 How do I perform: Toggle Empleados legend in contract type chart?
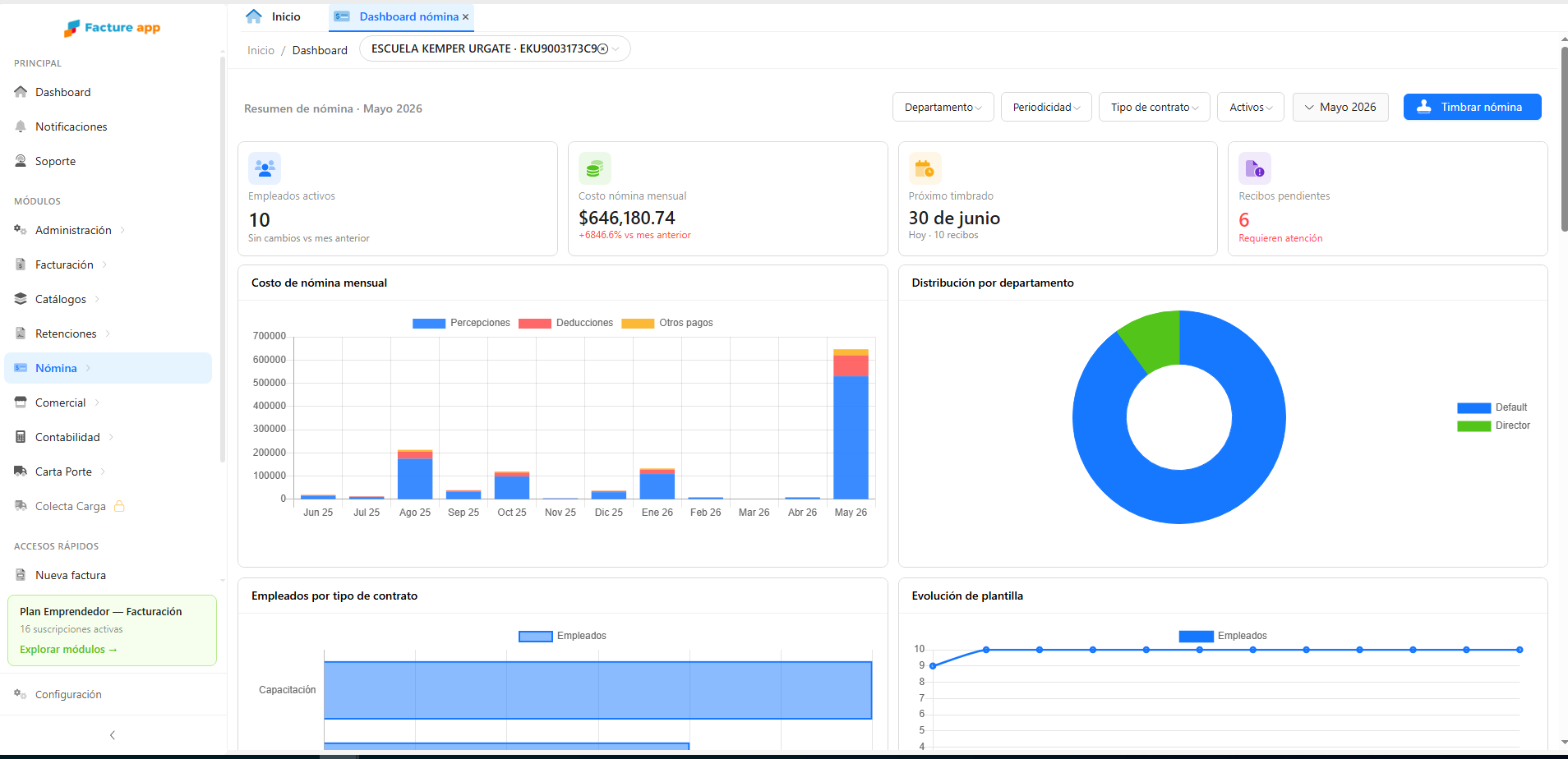click(562, 636)
